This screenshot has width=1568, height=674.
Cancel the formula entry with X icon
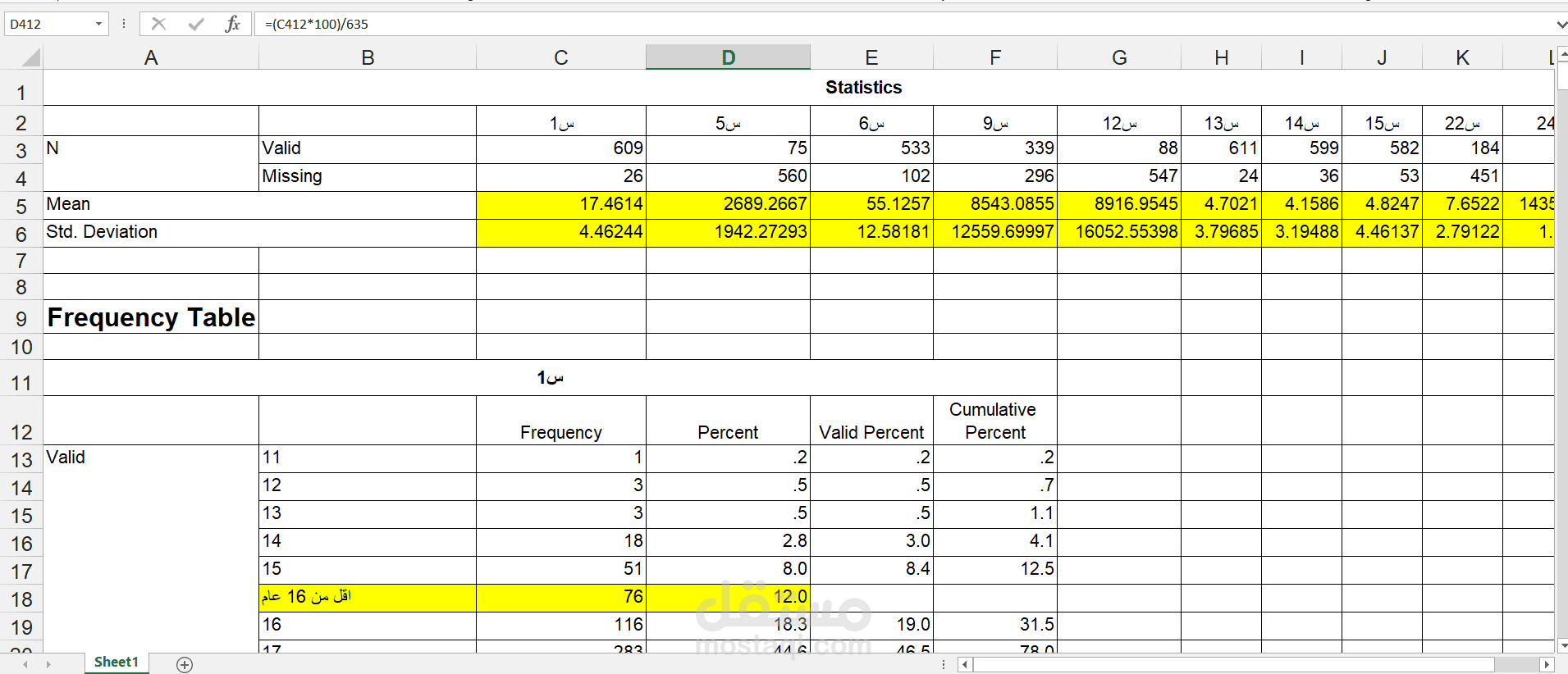tap(158, 24)
